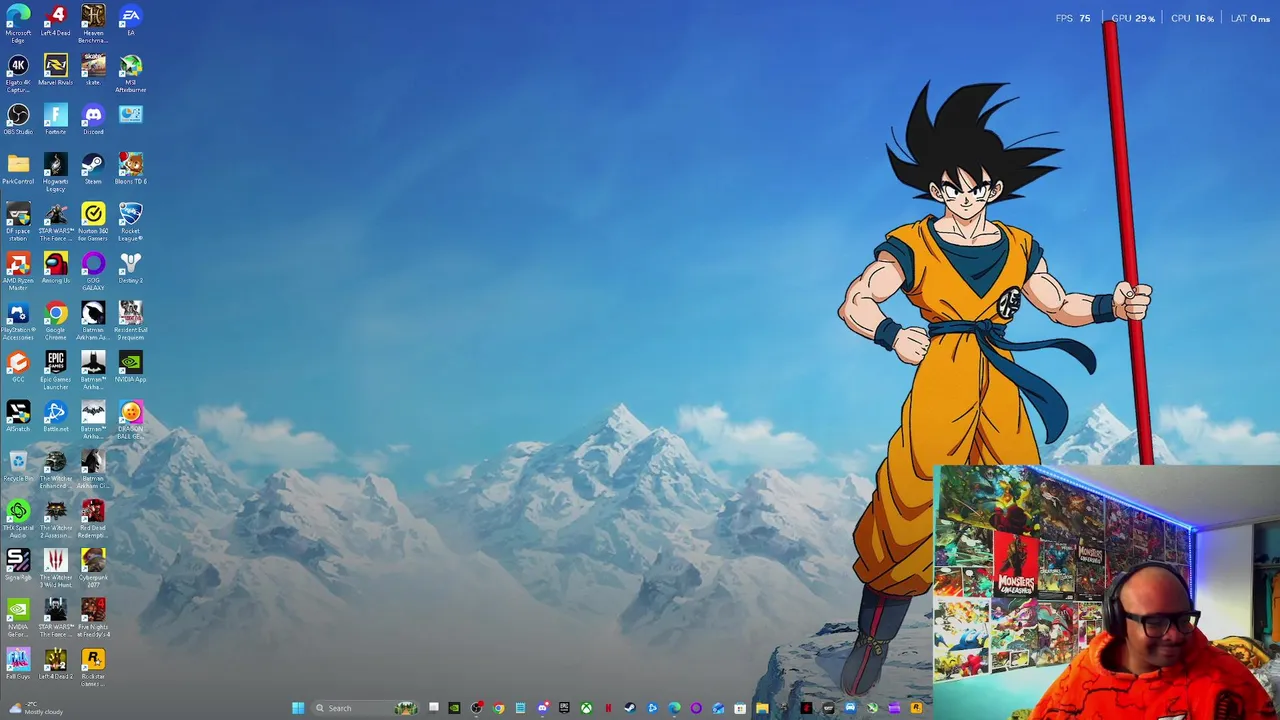1280x720 pixels.
Task: Launch Hogwarts Legacy desktop shortcut
Action: 55,172
